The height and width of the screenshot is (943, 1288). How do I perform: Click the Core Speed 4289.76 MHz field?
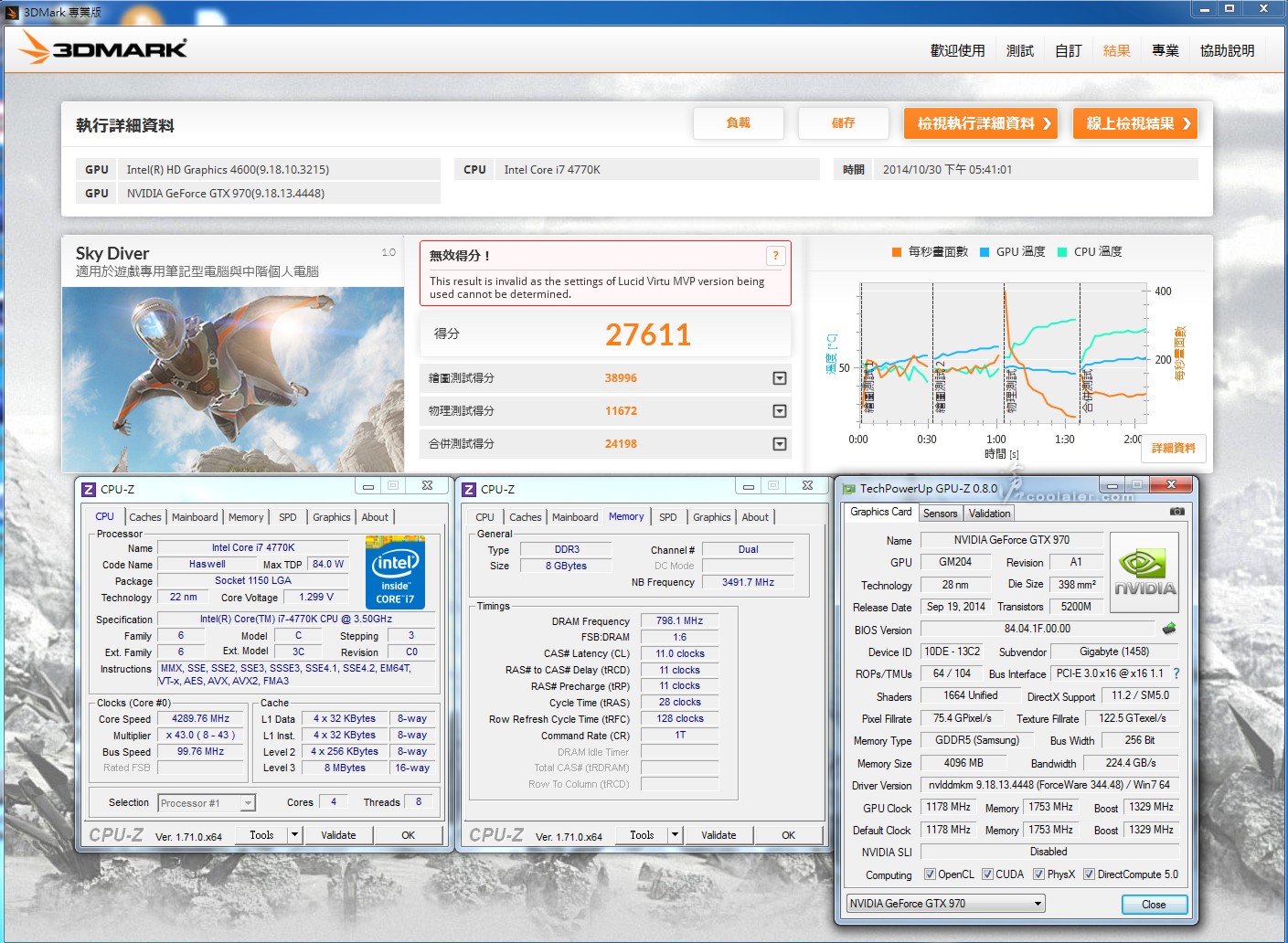click(x=200, y=719)
